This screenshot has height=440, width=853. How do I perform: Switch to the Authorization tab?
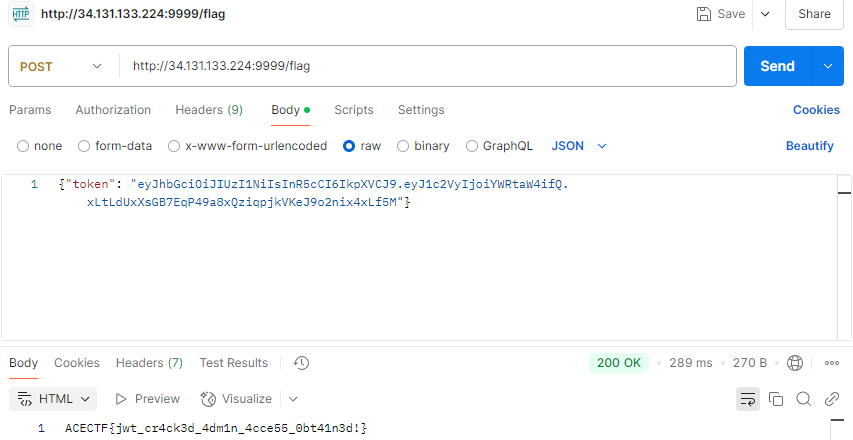(113, 110)
